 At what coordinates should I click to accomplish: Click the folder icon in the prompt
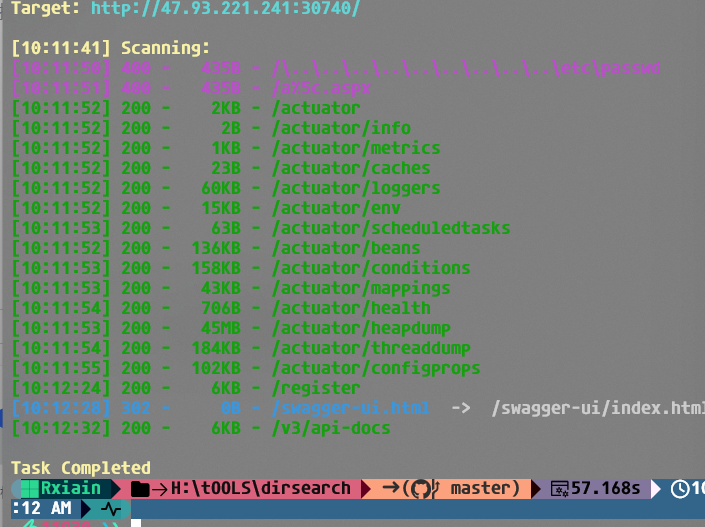pos(140,489)
